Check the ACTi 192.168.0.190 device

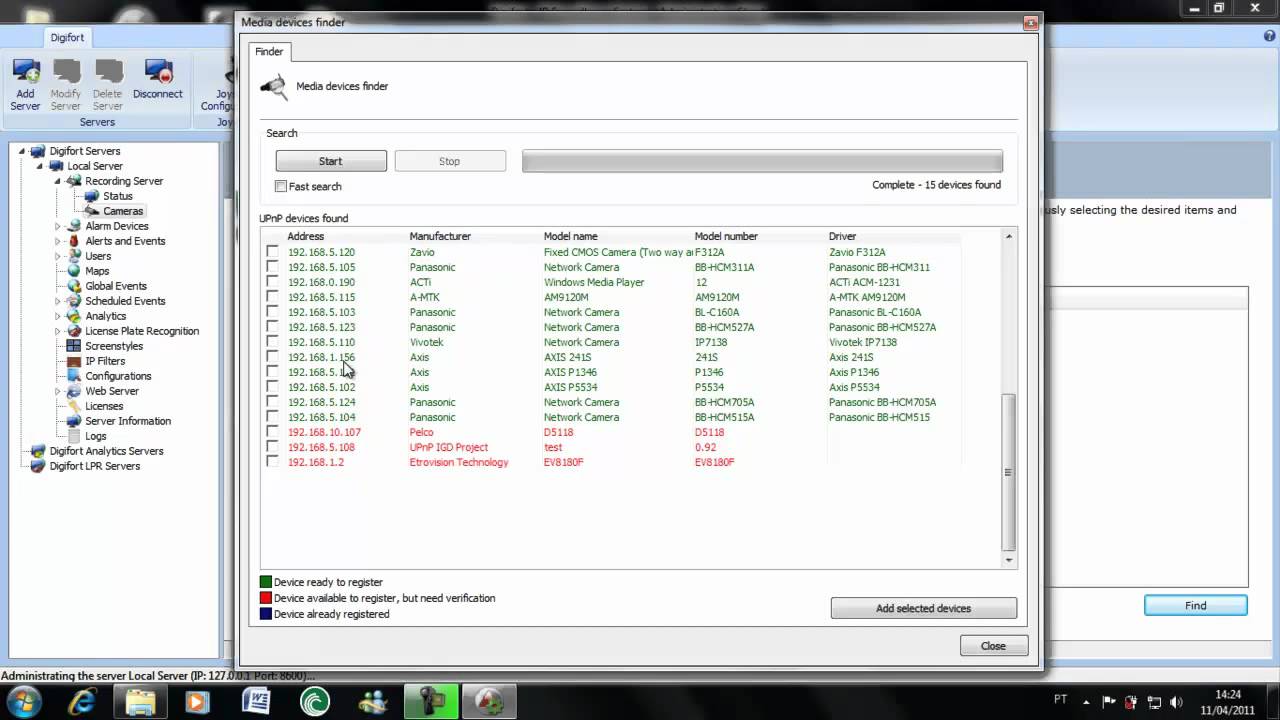coord(272,282)
